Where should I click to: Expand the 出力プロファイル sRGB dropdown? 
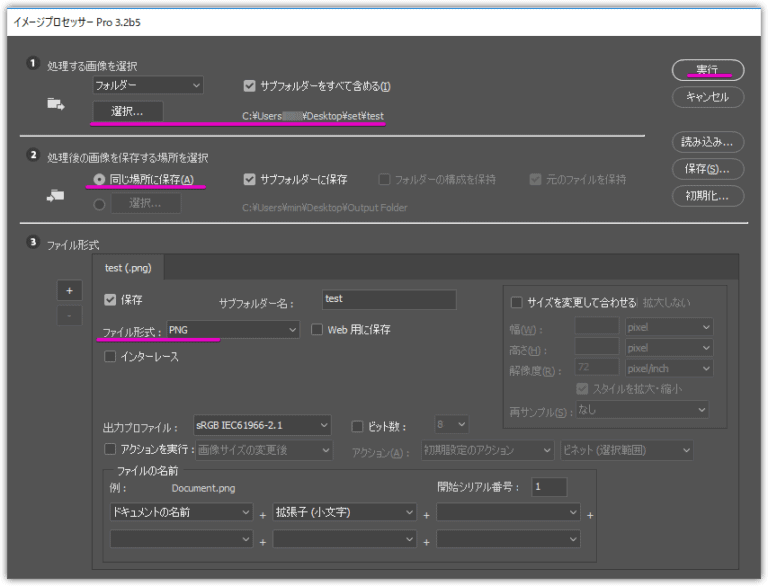pyautogui.click(x=261, y=426)
